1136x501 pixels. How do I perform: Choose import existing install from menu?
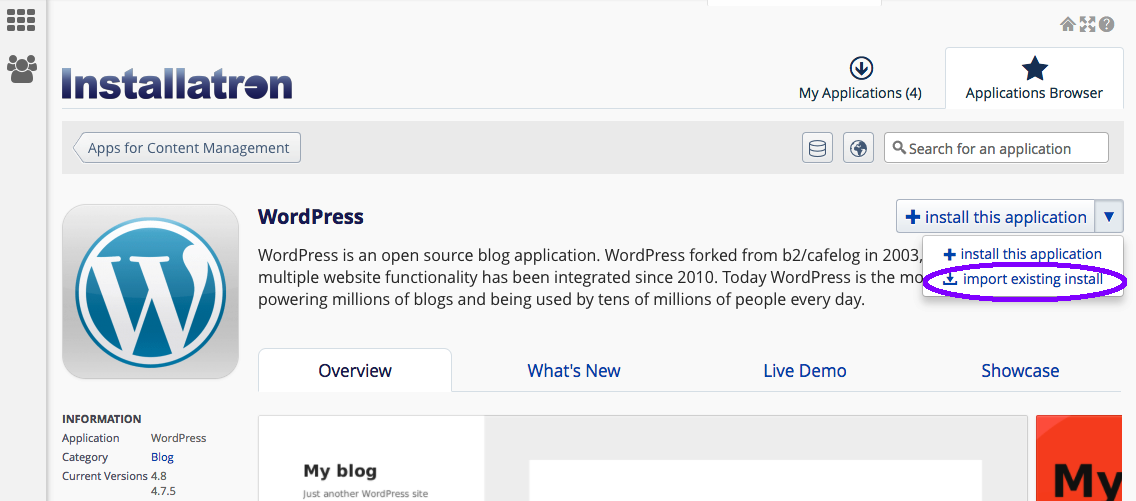[1023, 279]
